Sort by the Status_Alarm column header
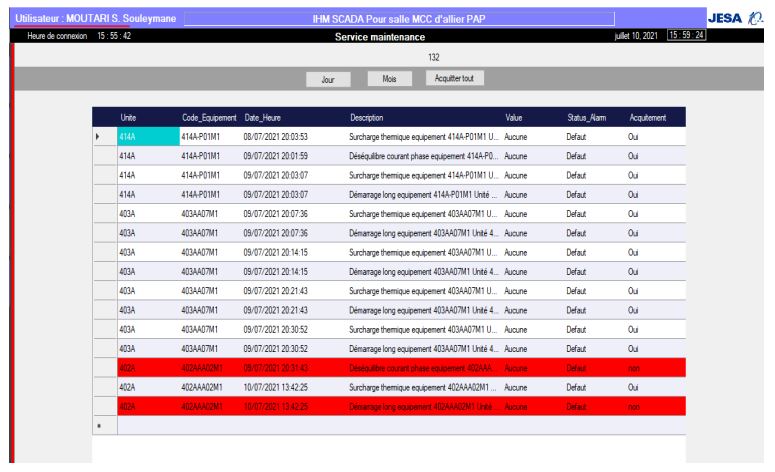775x472 pixels. (585, 117)
